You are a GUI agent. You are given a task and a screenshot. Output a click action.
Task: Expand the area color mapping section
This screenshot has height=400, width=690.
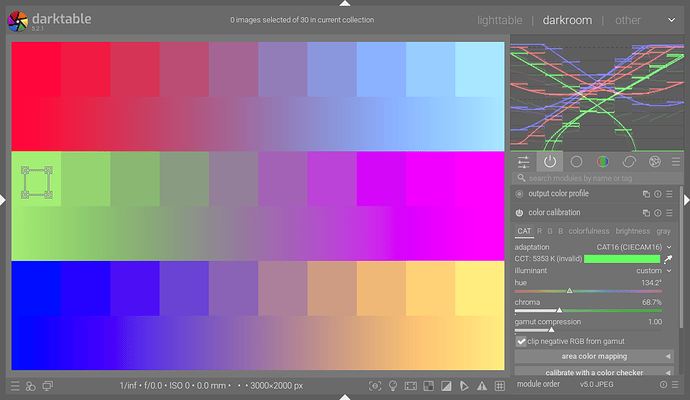click(x=593, y=356)
